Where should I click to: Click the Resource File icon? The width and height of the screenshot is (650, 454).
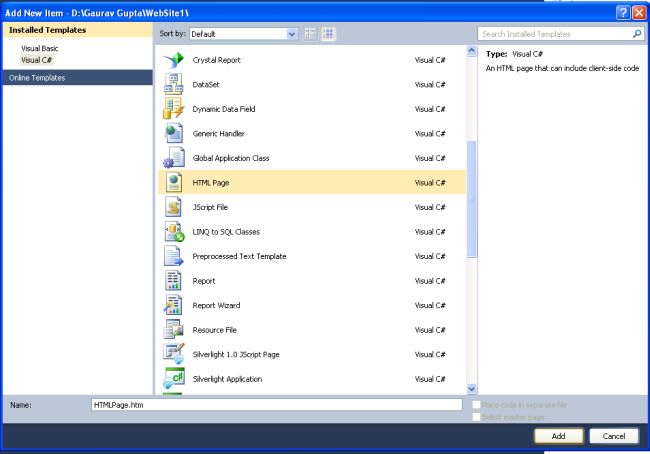point(174,330)
